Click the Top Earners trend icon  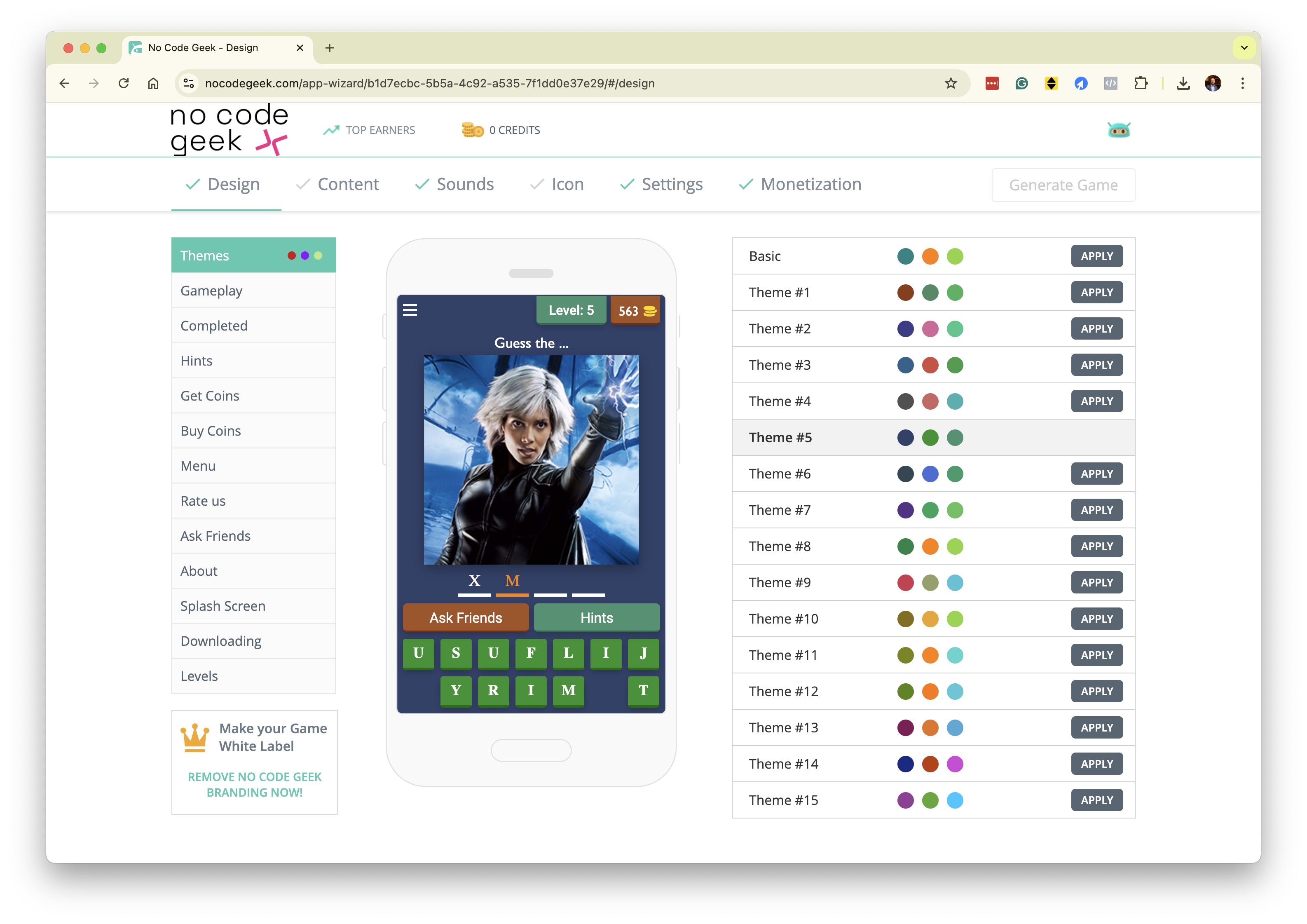(x=331, y=130)
